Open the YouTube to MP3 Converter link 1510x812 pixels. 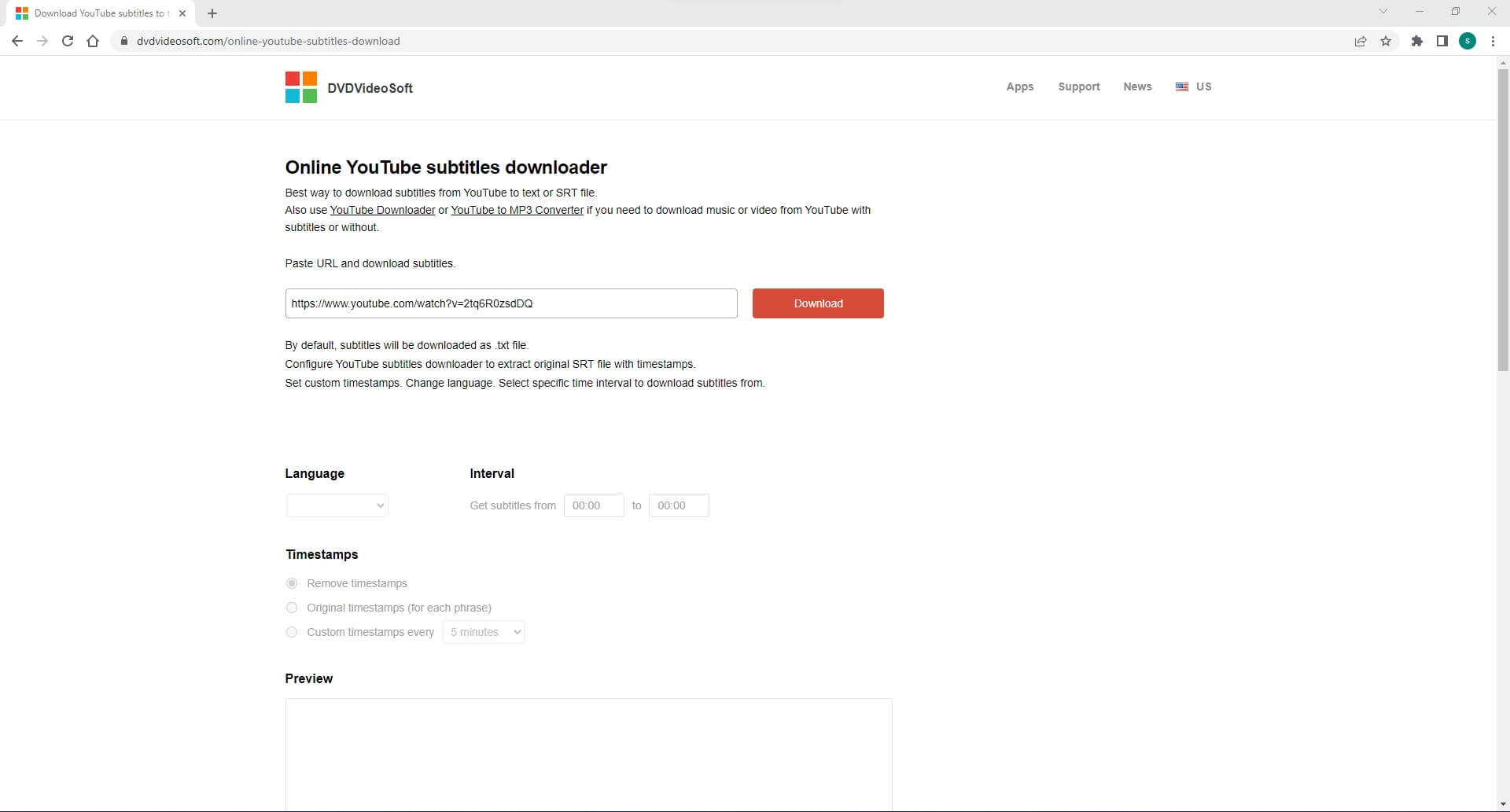pos(517,210)
